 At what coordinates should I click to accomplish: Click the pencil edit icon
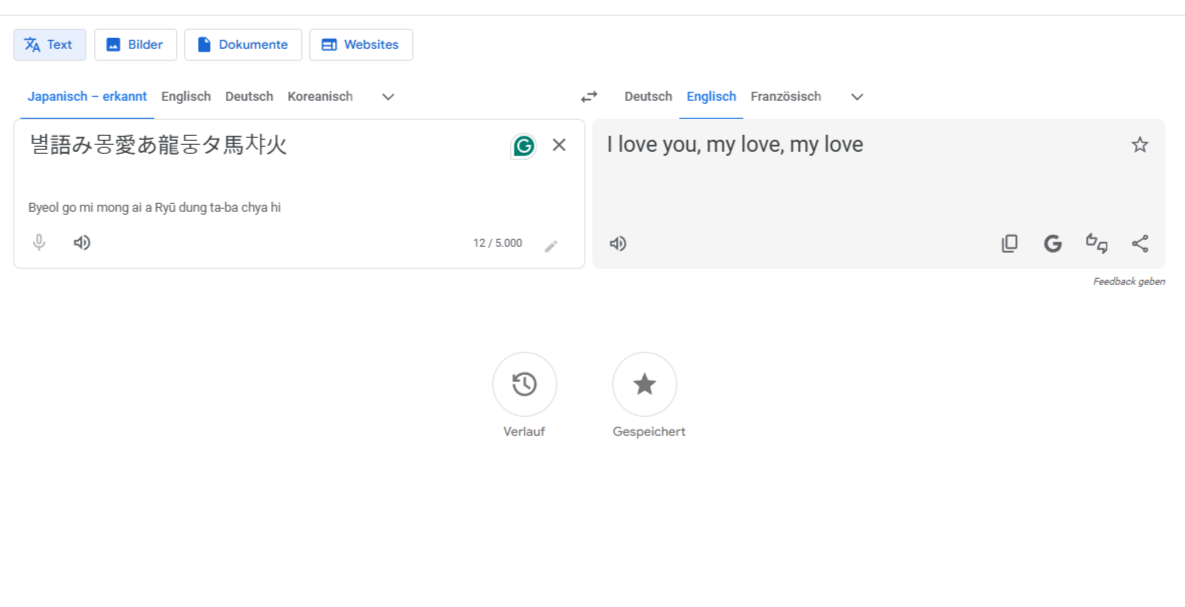[x=551, y=246]
